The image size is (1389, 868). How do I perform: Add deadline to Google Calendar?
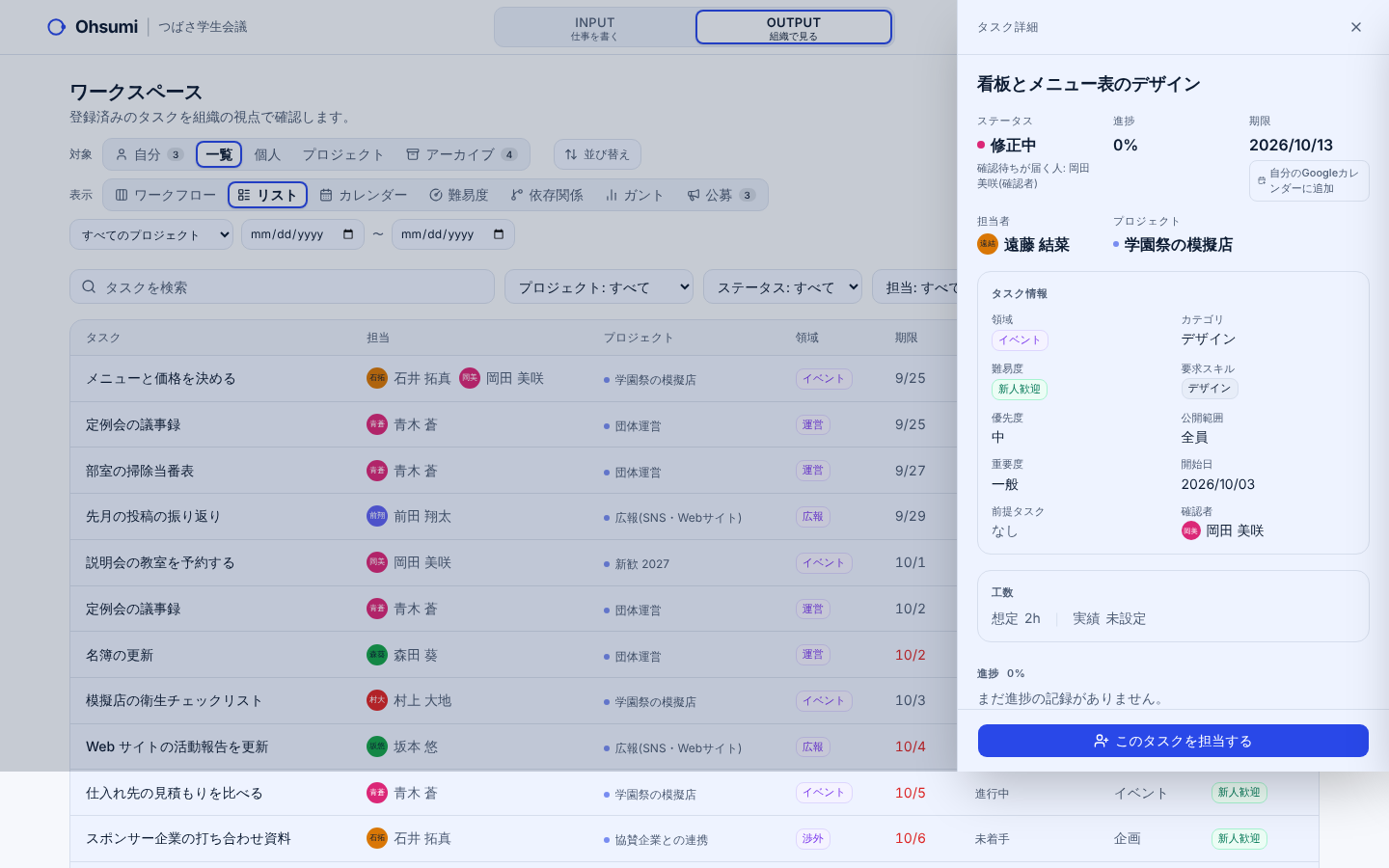[x=1309, y=181]
